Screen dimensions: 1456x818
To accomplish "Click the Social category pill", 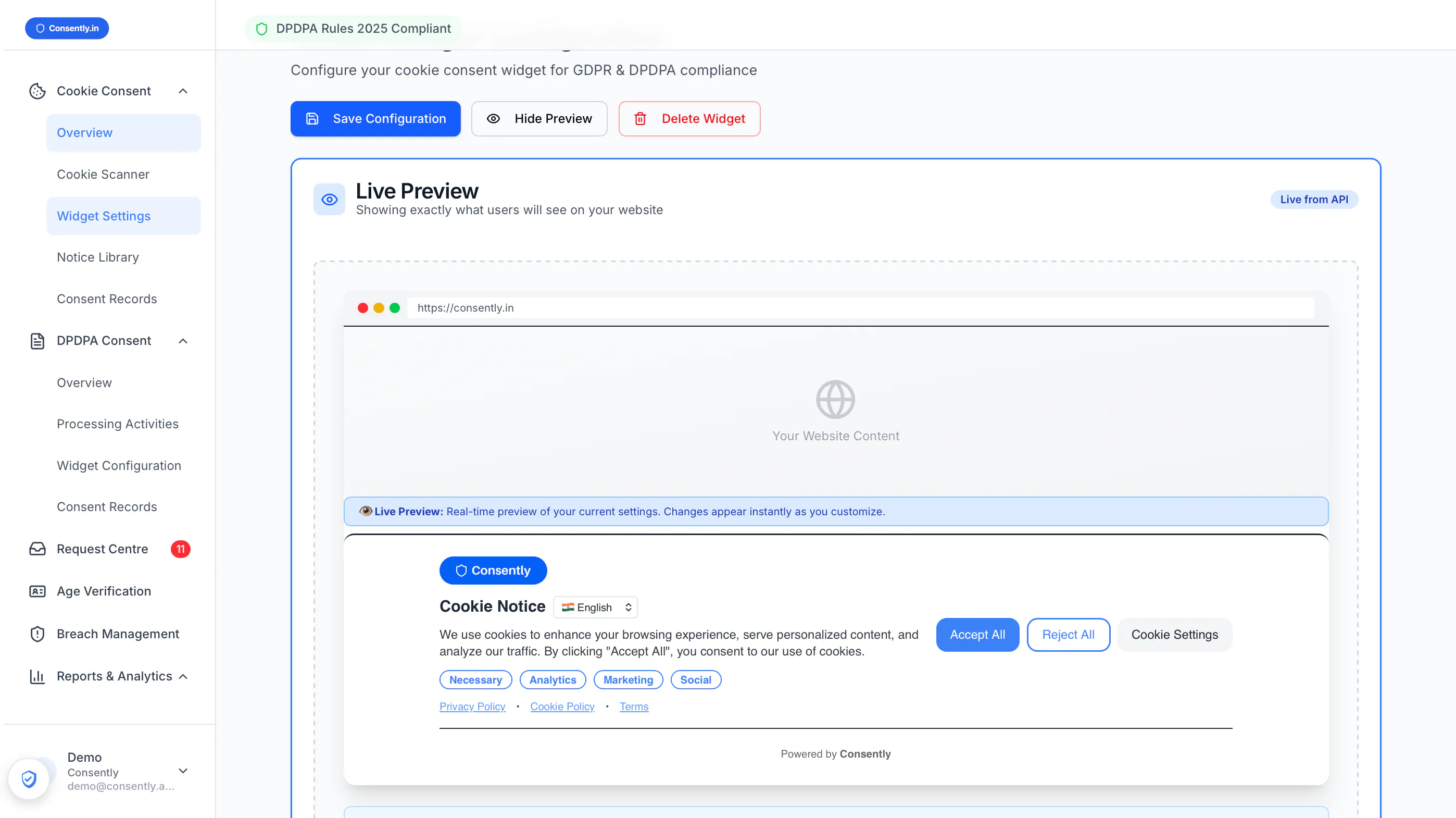I will coord(696,680).
